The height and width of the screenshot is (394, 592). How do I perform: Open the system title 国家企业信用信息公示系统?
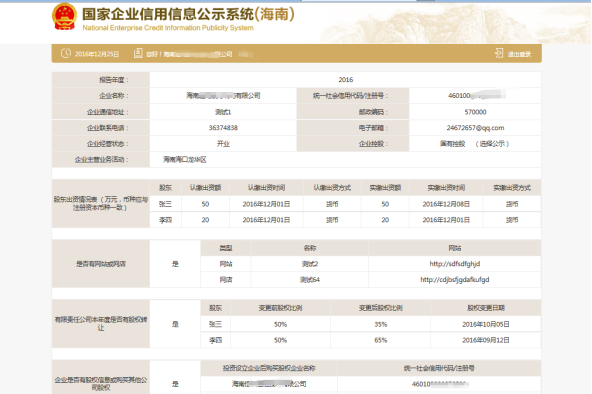pos(168,14)
